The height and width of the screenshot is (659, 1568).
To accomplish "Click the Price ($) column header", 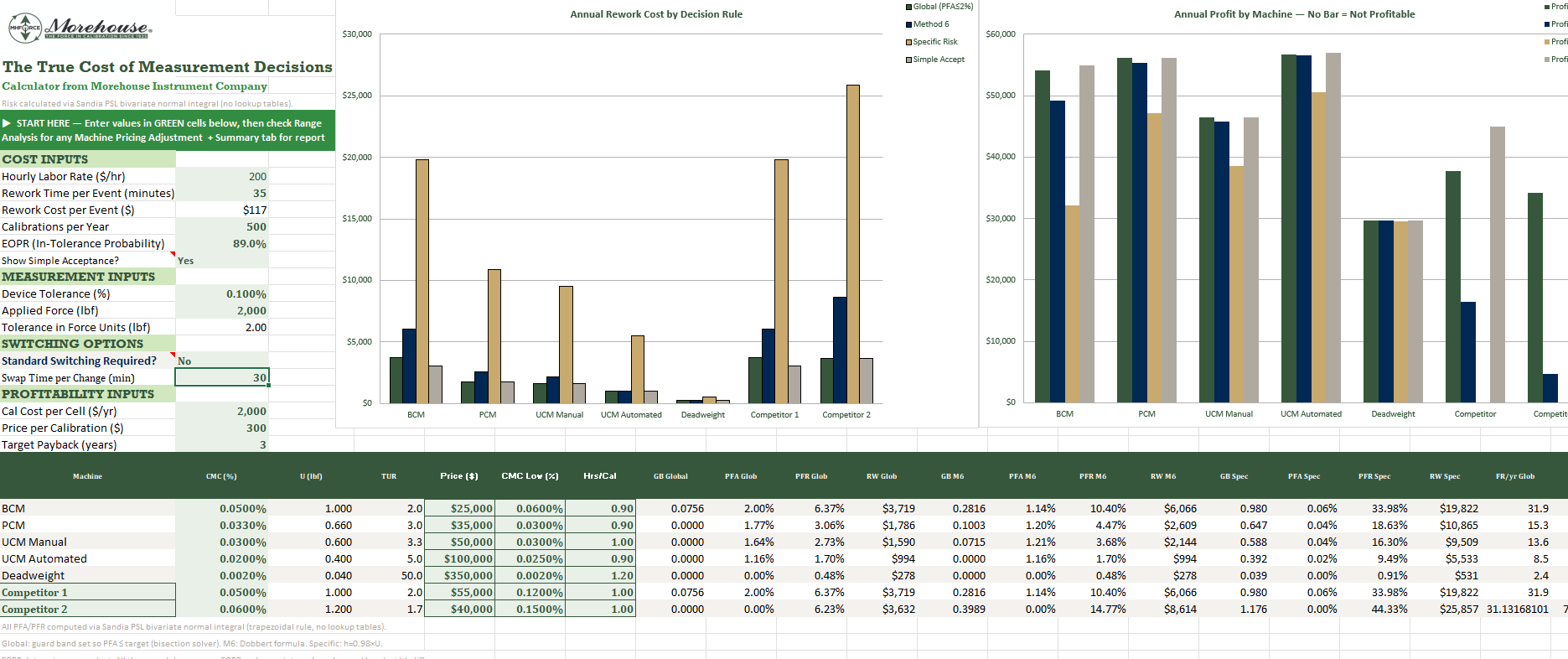I will (459, 475).
